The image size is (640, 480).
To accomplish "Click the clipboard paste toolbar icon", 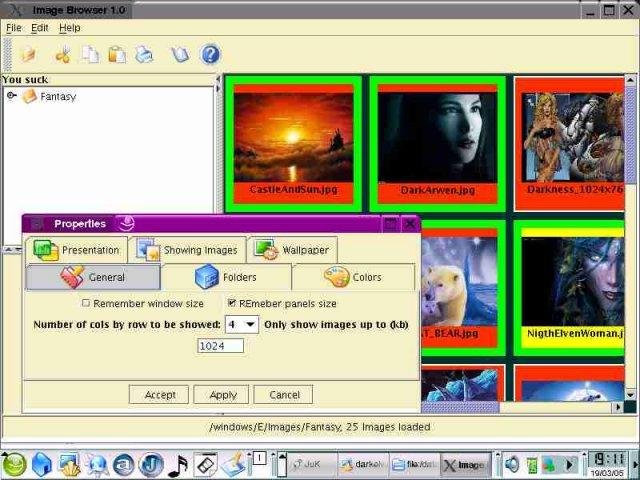I will (x=117, y=54).
